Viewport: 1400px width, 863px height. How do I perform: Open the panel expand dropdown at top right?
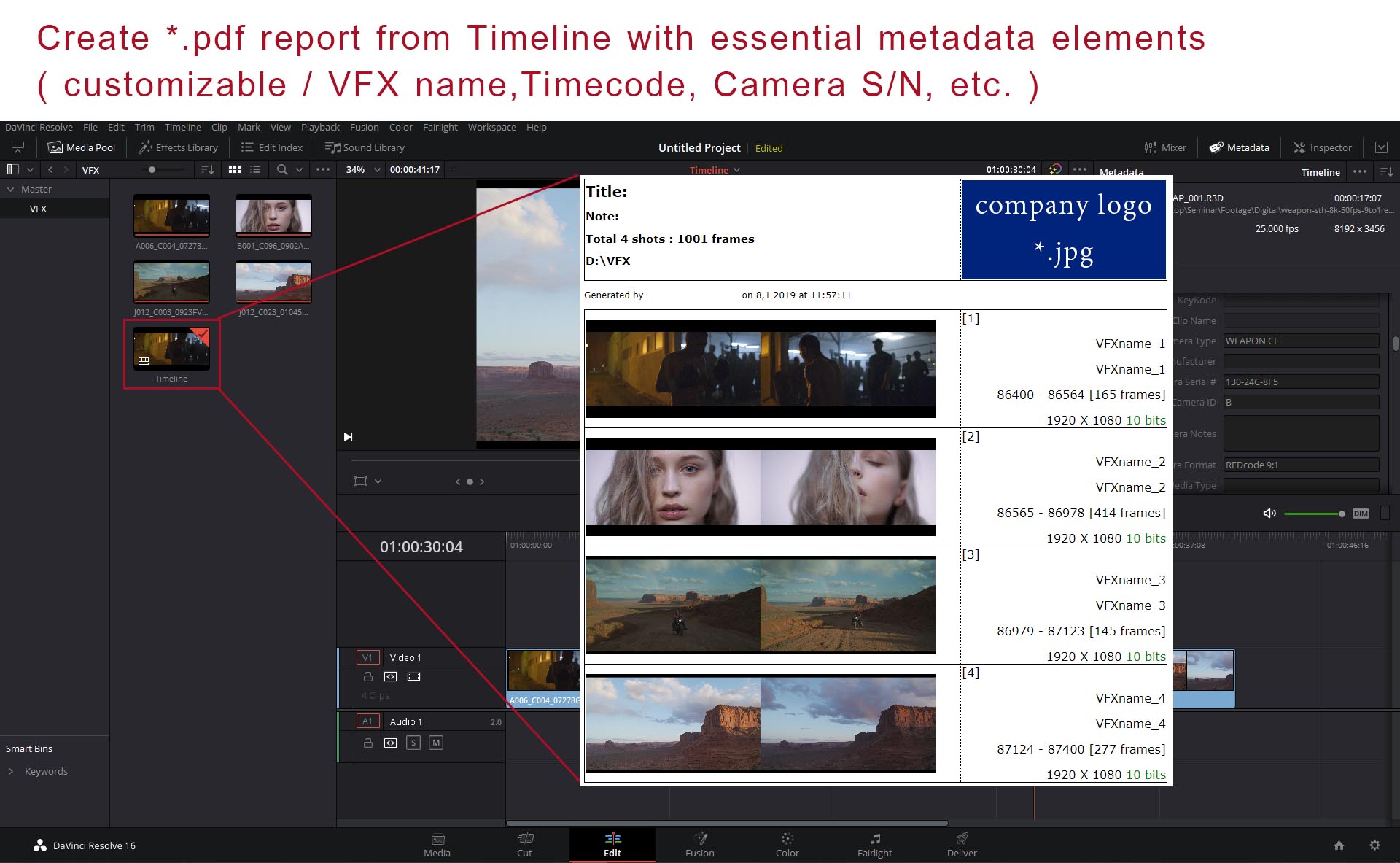tap(1381, 147)
